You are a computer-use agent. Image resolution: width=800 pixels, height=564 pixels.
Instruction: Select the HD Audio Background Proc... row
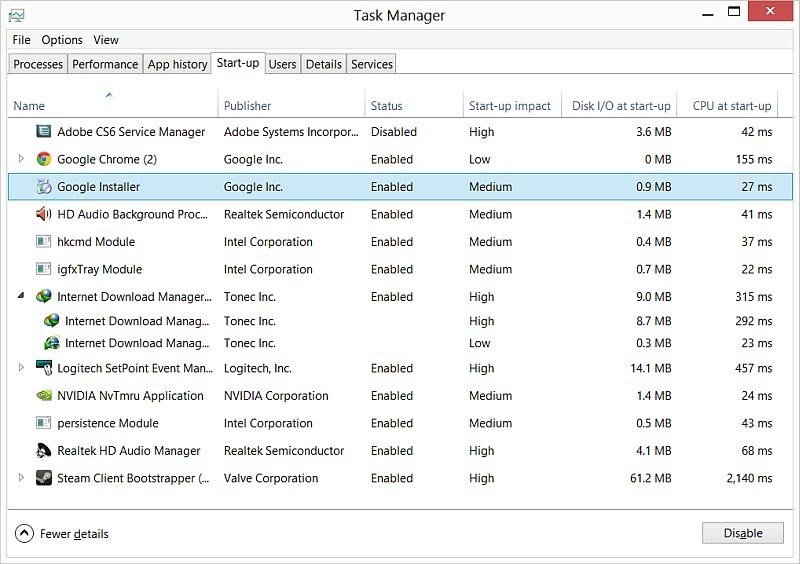(401, 214)
